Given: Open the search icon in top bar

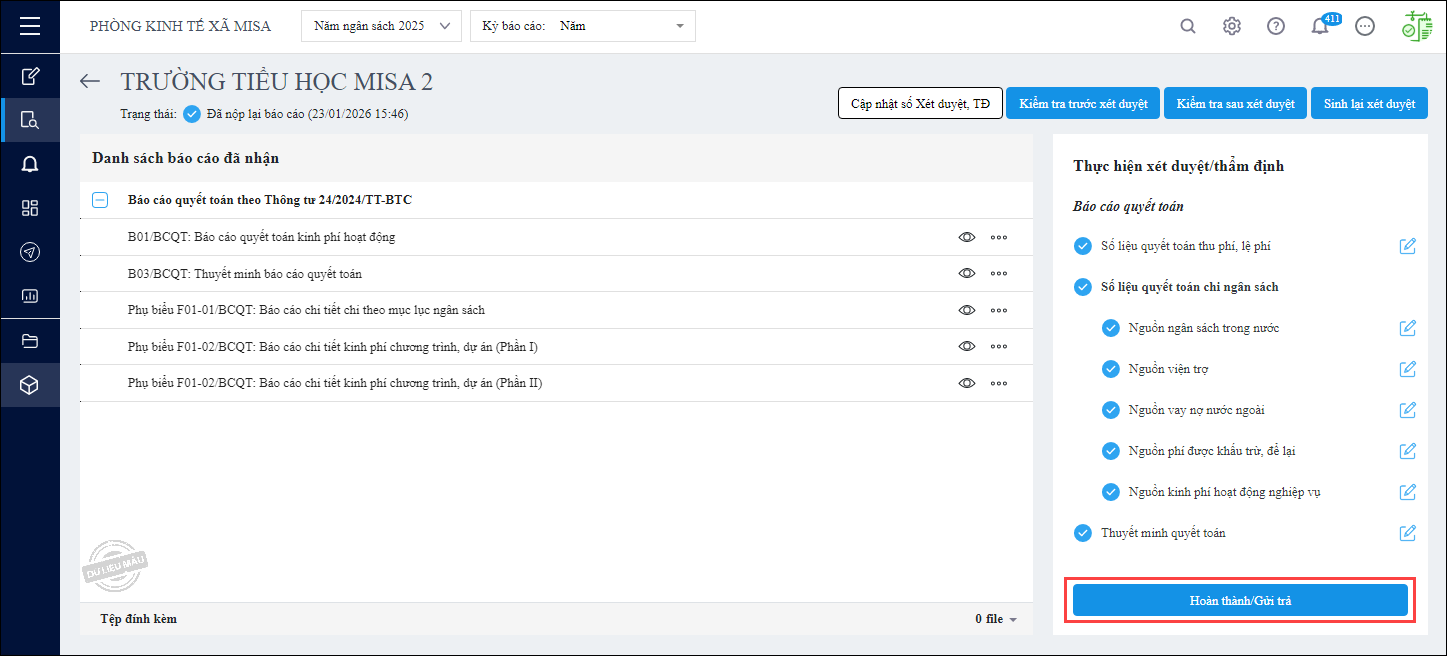Looking at the screenshot, I should tap(1188, 27).
